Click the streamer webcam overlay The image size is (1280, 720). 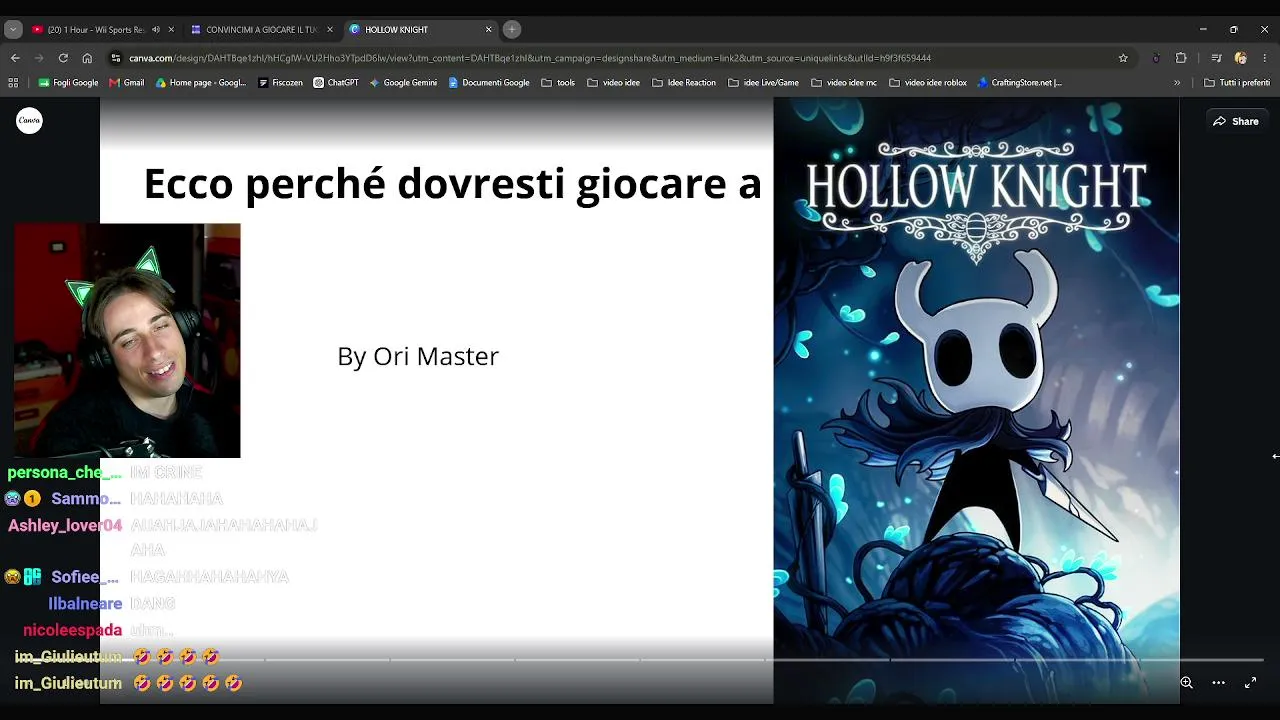coord(127,340)
